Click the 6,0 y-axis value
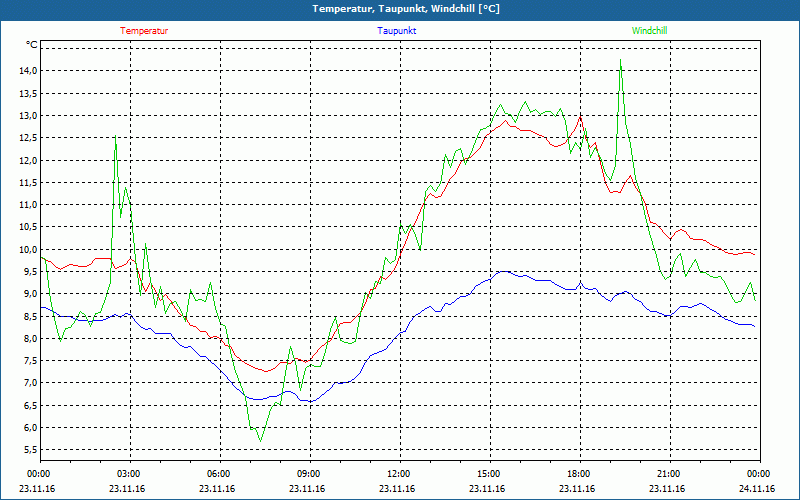The height and width of the screenshot is (500, 800). [31, 428]
